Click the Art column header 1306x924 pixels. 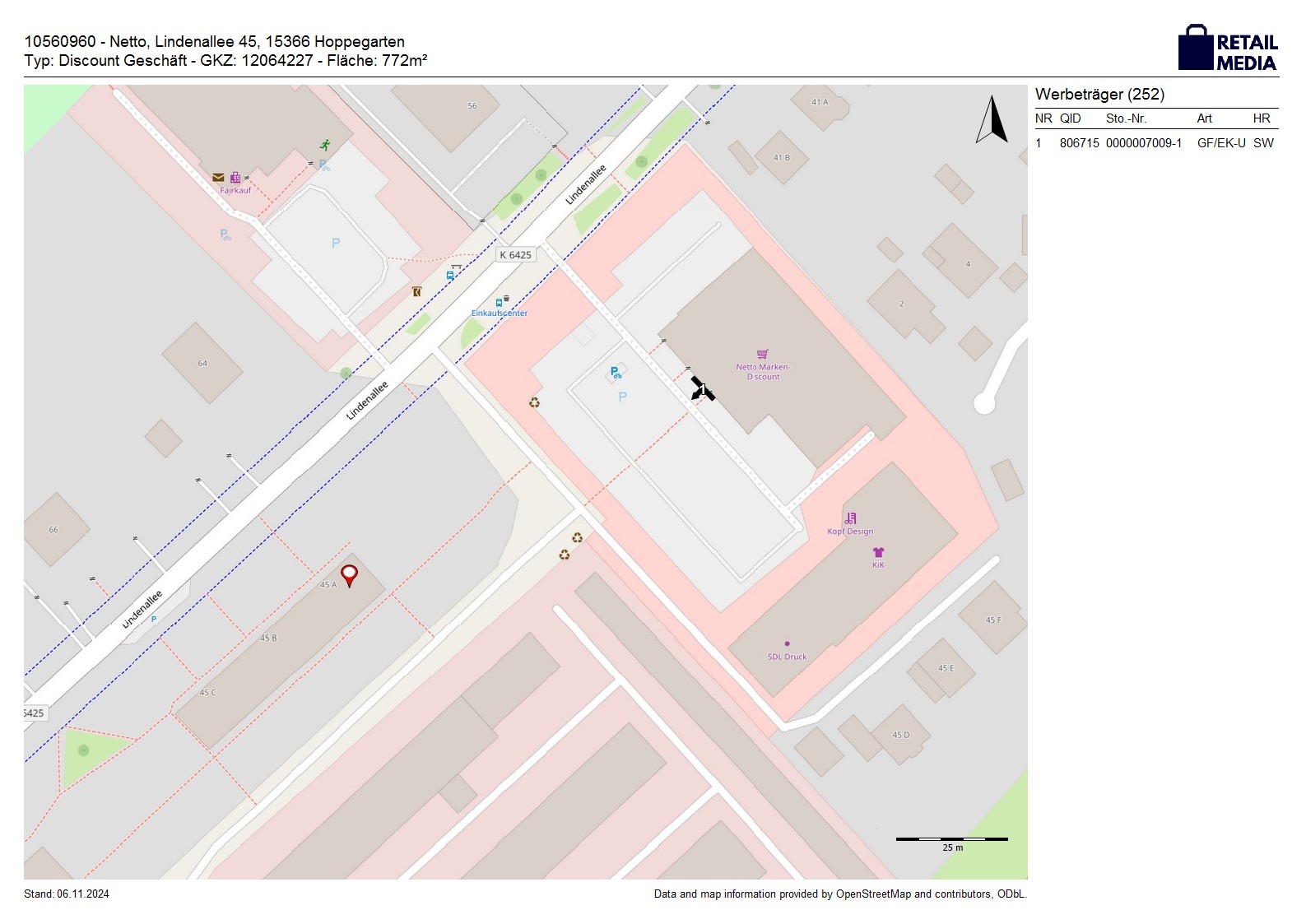pos(1204,118)
